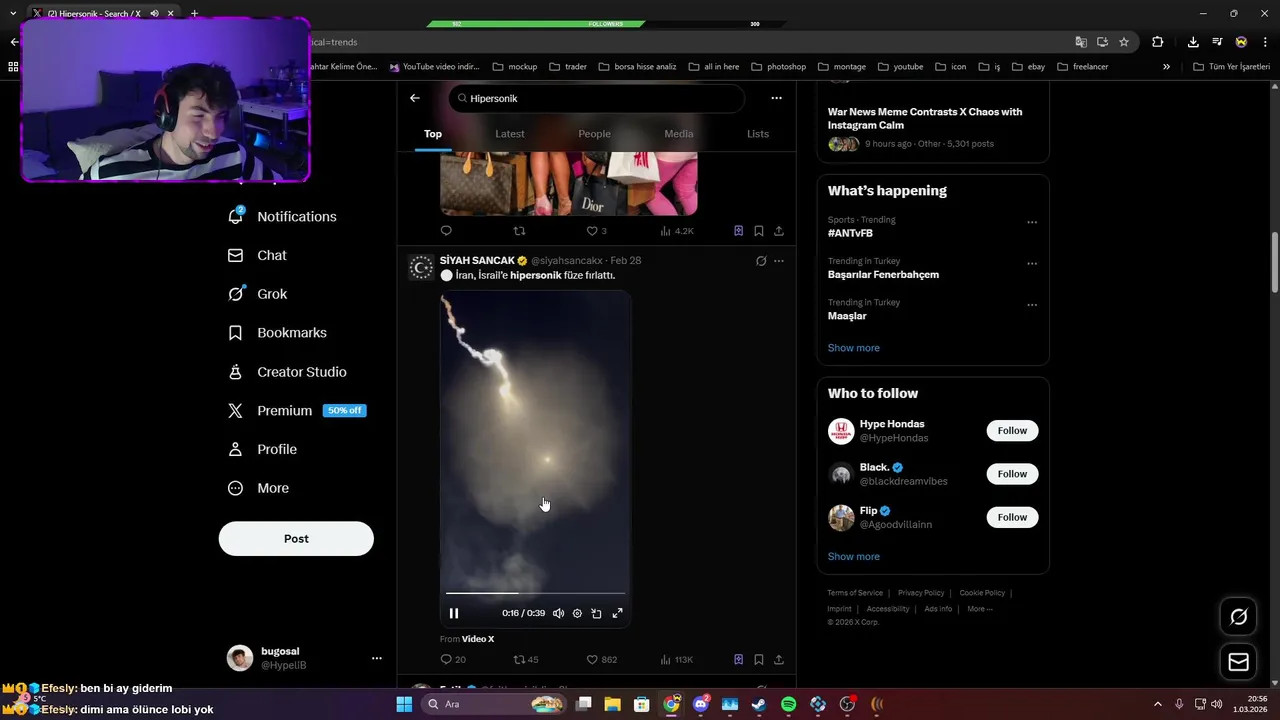
Task: Show more under Who to follow
Action: [854, 557]
